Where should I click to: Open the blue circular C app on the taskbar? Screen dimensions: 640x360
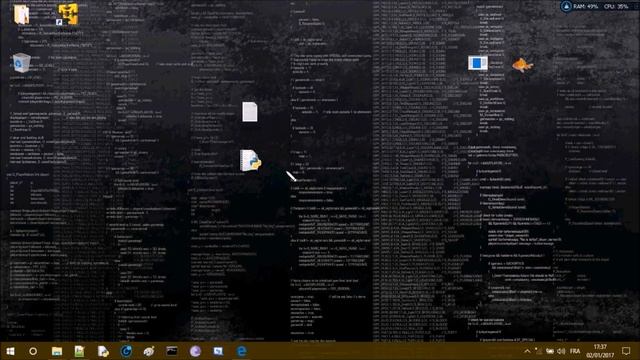click(x=126, y=351)
